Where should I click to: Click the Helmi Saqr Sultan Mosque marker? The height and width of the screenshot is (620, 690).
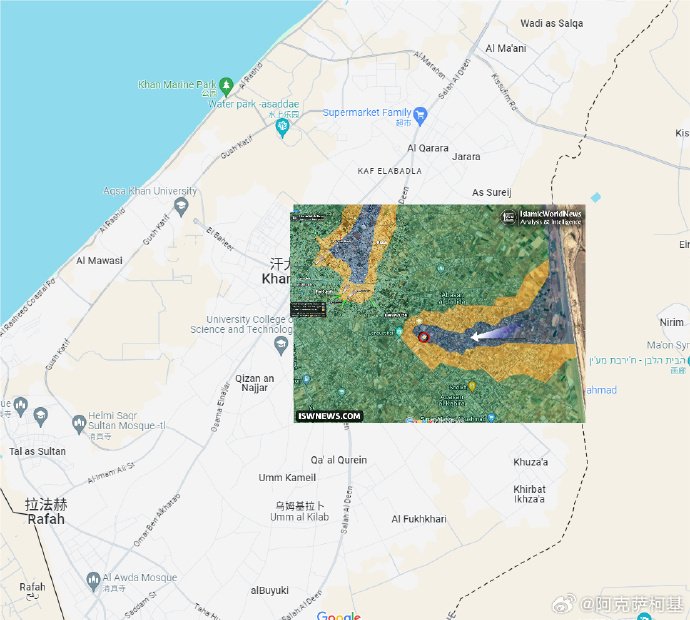(x=79, y=424)
